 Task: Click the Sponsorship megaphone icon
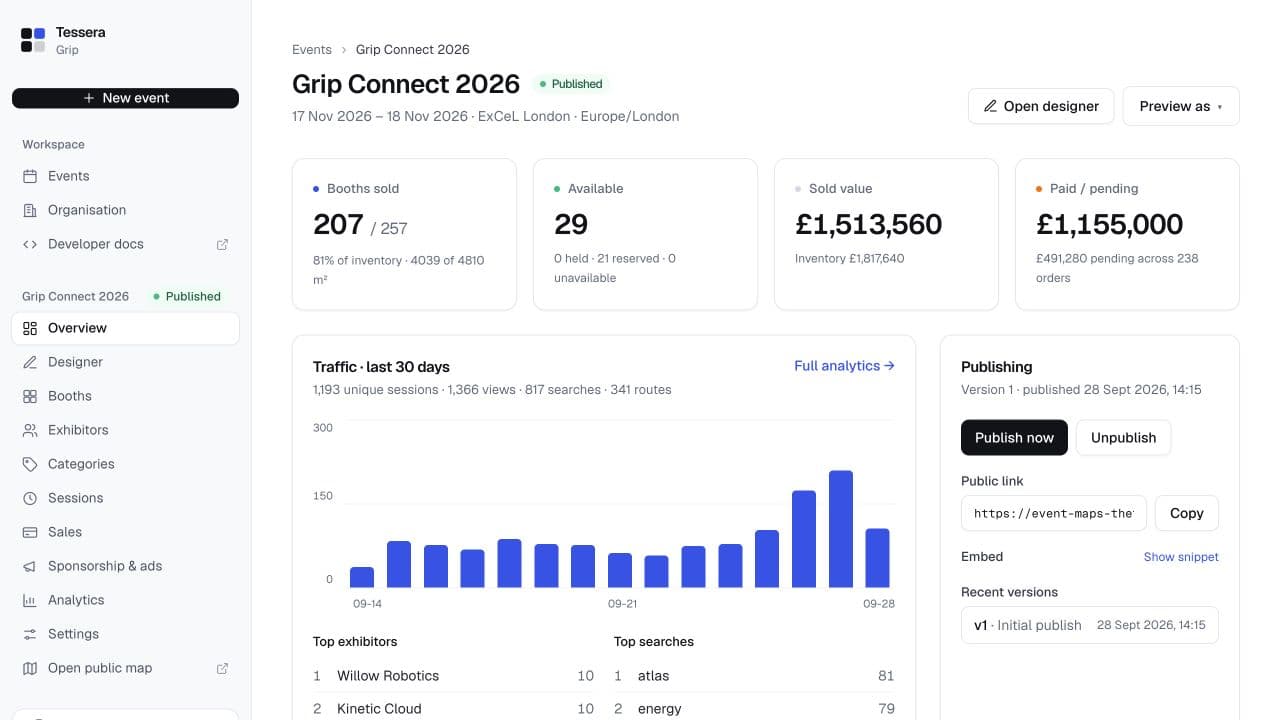pos(30,566)
